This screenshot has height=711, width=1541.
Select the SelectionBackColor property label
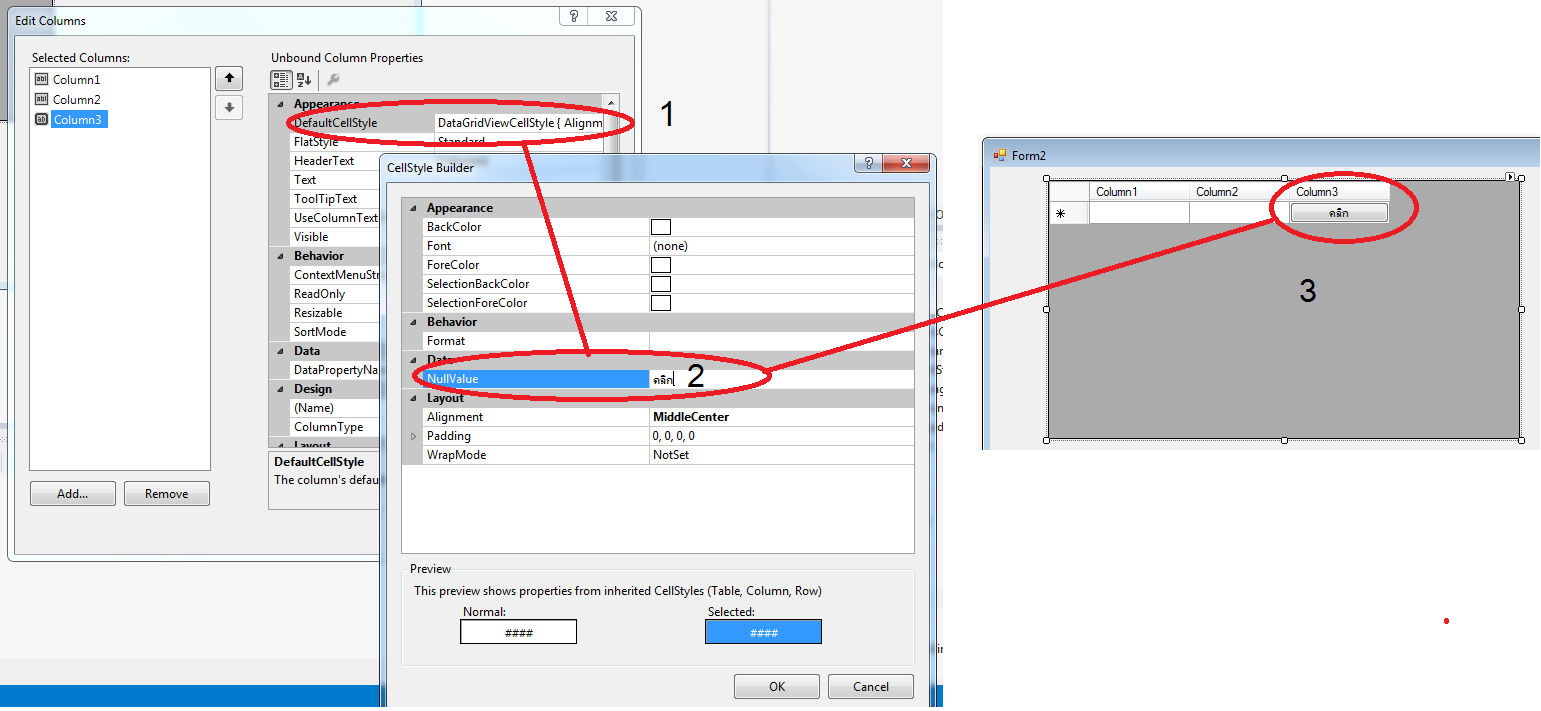(x=478, y=284)
